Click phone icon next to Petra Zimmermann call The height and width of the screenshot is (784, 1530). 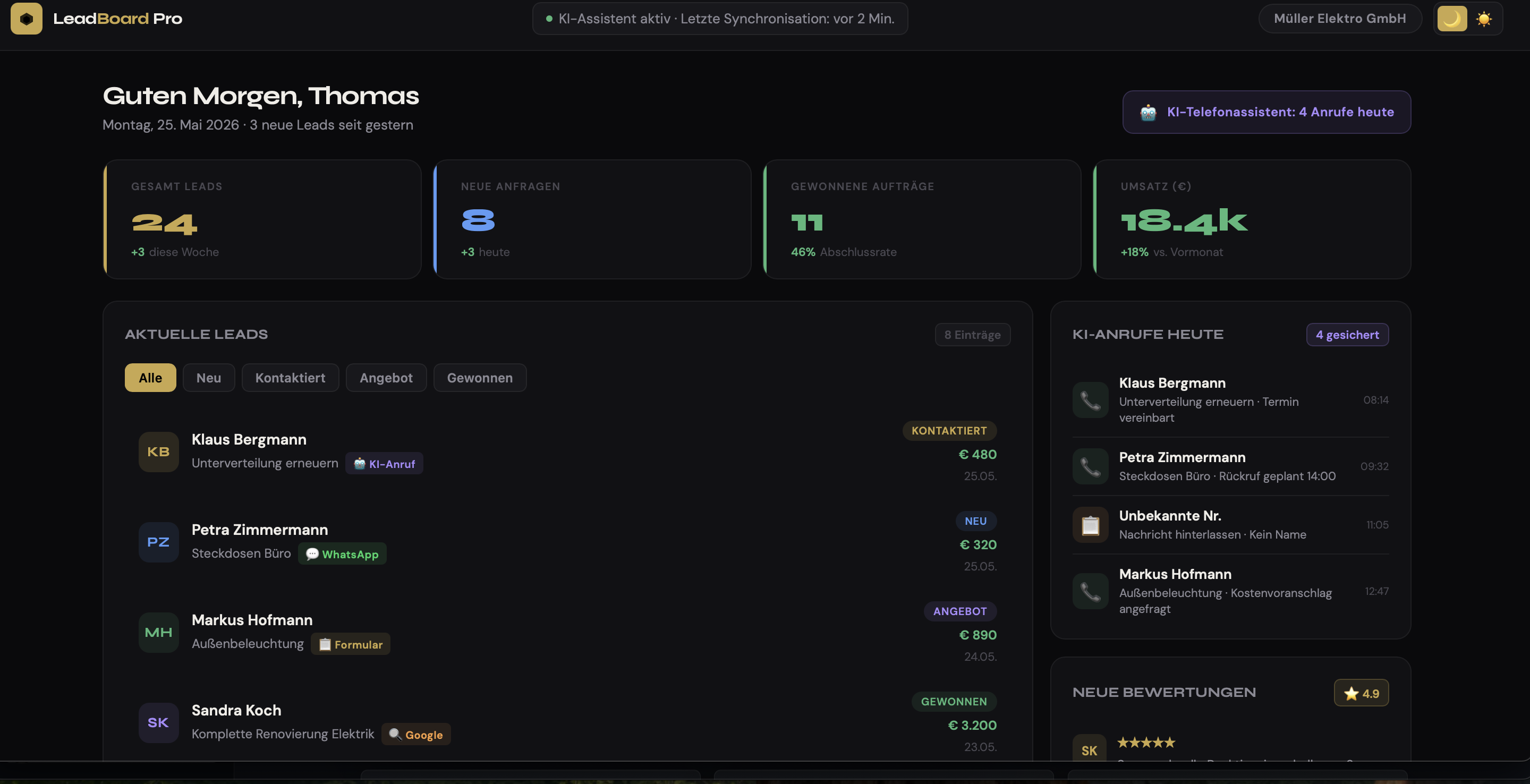point(1091,467)
